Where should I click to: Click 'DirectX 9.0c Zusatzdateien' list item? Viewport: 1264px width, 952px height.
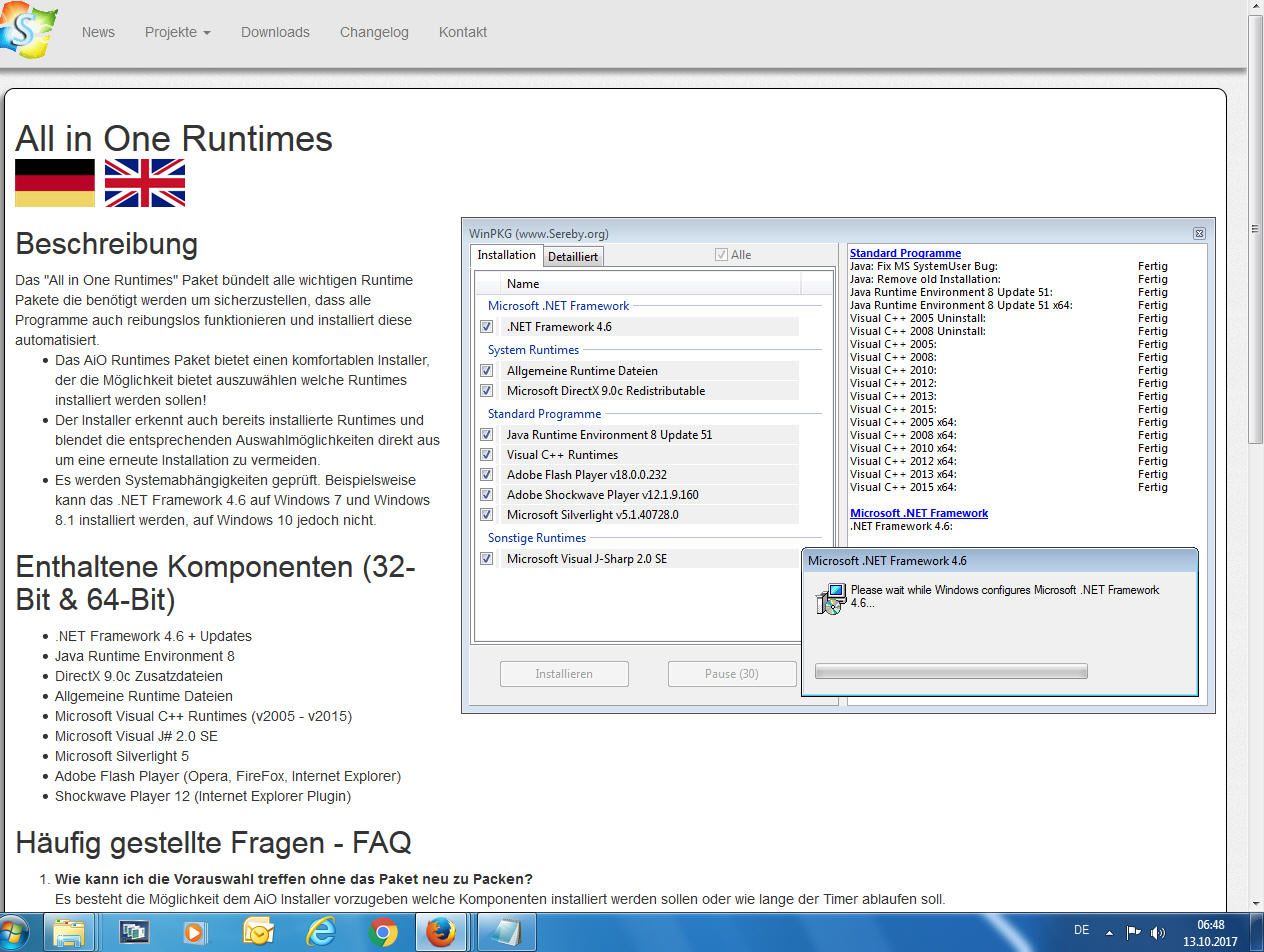pyautogui.click(x=139, y=676)
